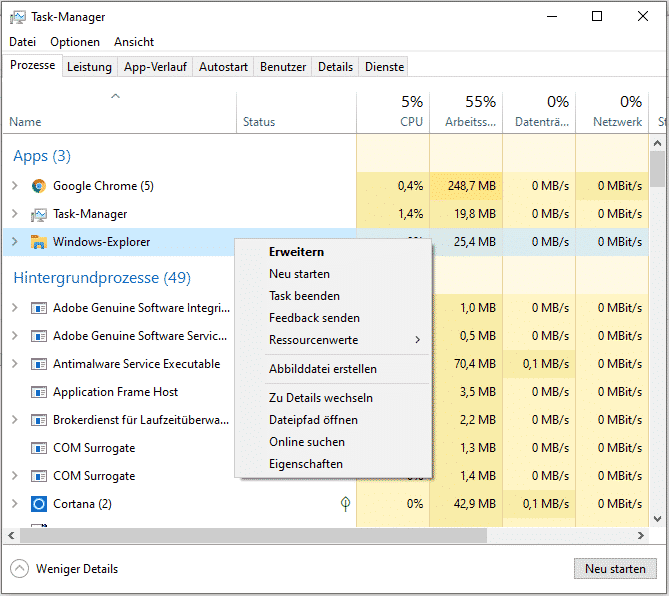Click the Weniger Details arrow circle icon
Image resolution: width=669 pixels, height=596 pixels.
[x=19, y=569]
